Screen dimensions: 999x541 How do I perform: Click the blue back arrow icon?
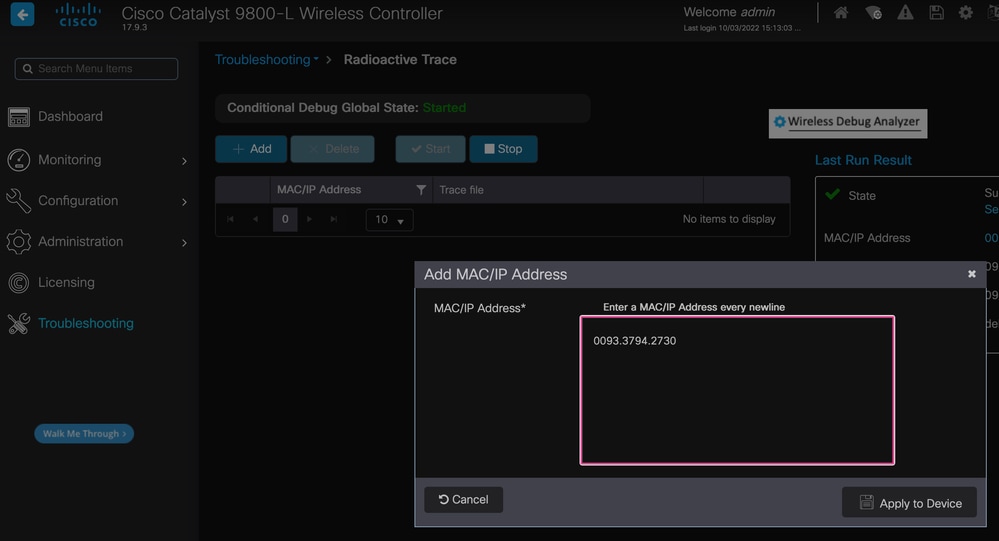pyautogui.click(x=22, y=14)
